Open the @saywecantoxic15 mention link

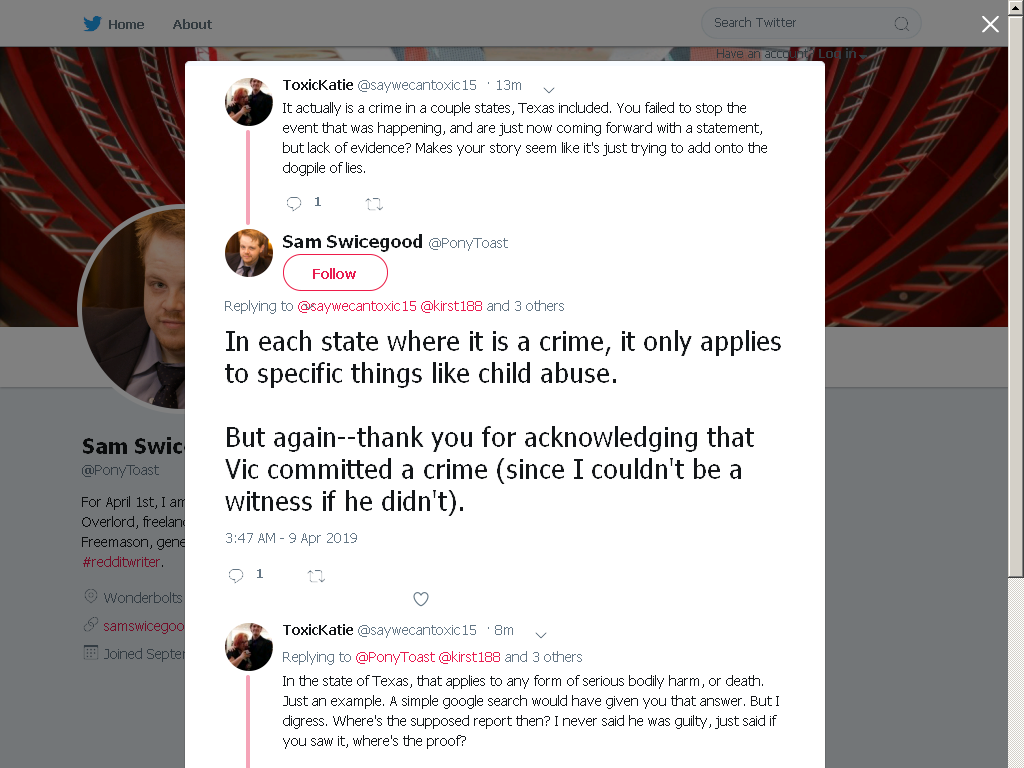357,306
